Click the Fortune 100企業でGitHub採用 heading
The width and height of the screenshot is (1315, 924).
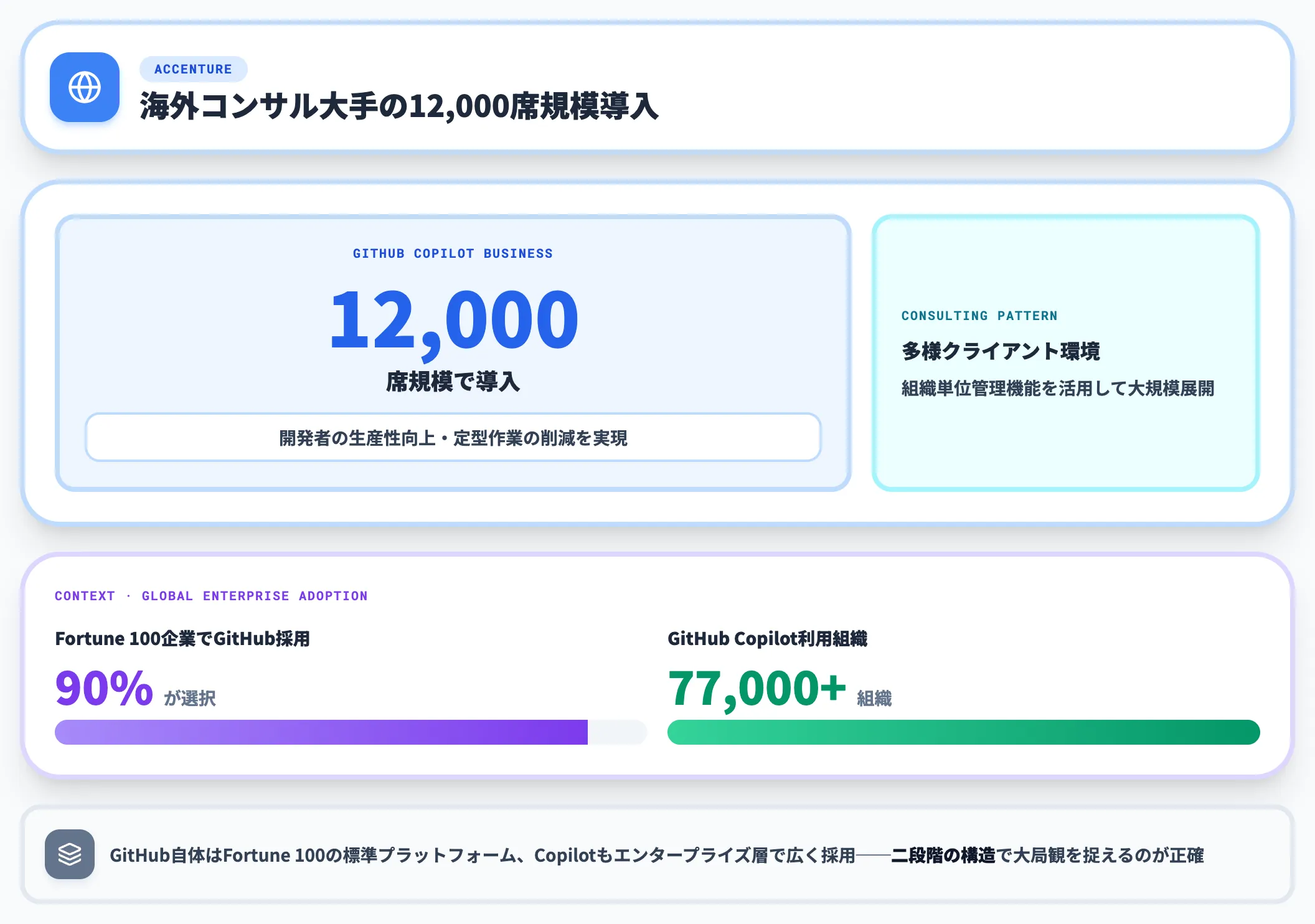click(x=182, y=639)
